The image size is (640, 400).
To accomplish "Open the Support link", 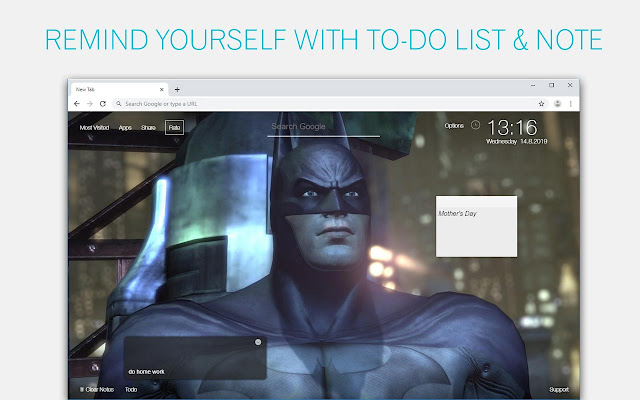I will point(559,390).
